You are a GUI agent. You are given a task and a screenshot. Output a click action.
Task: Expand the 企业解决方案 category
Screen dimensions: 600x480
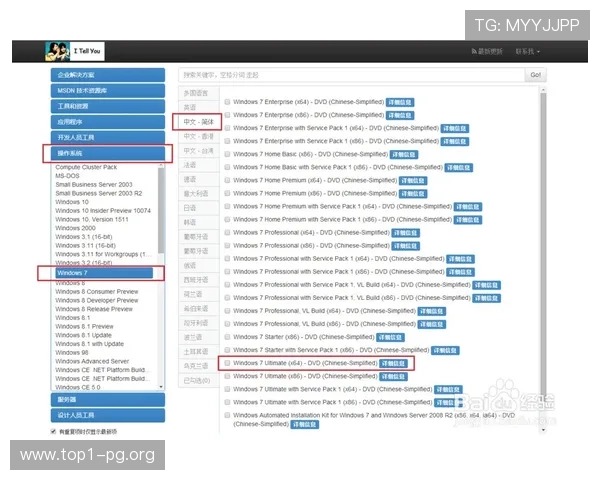(x=108, y=75)
